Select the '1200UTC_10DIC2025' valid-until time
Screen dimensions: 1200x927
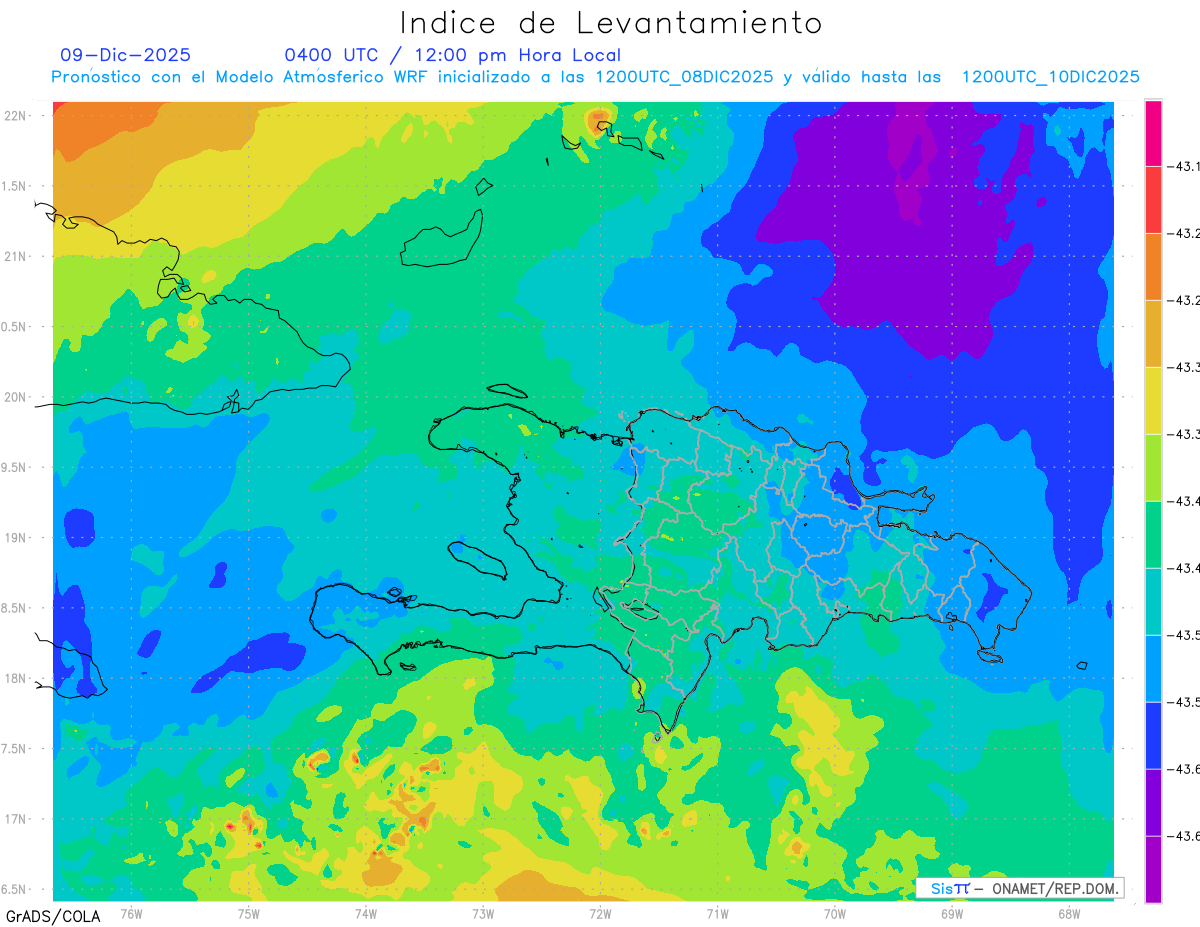coord(1050,77)
